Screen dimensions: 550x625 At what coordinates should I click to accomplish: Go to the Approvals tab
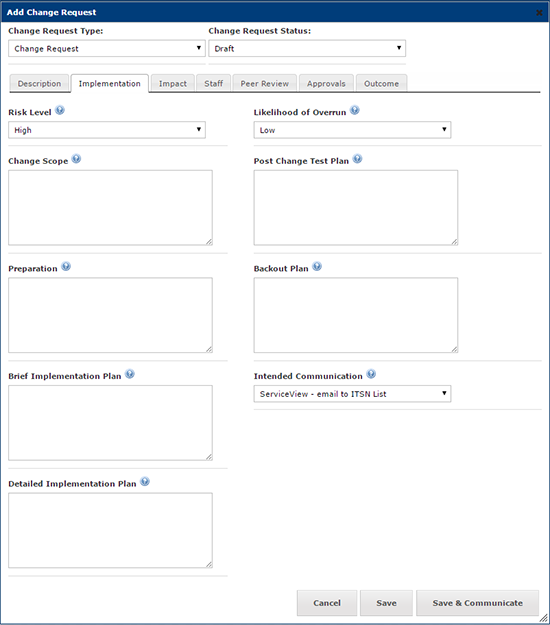pyautogui.click(x=326, y=84)
